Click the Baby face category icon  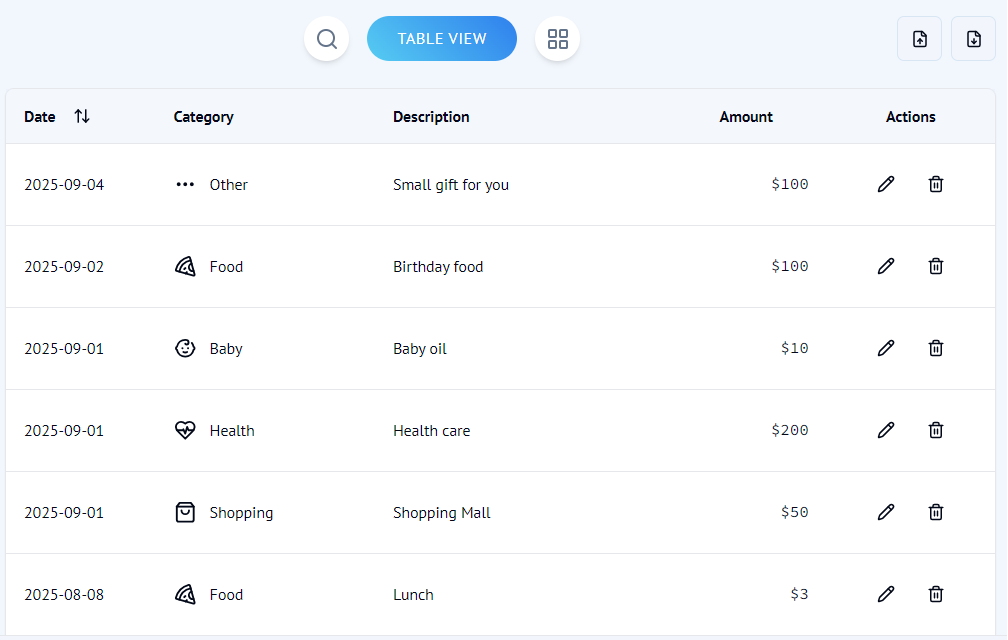[185, 348]
